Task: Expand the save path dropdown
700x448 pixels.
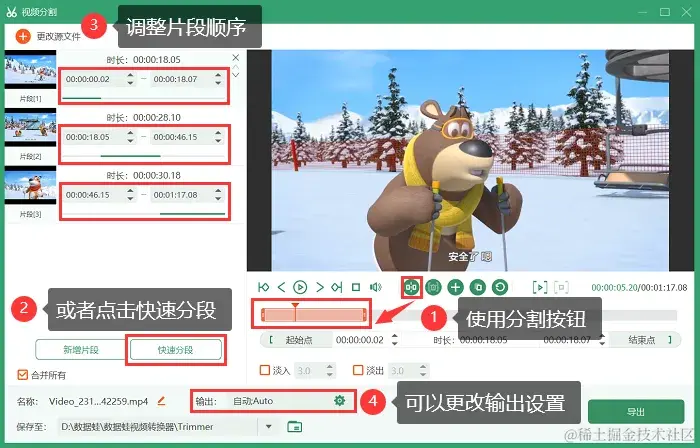Action: click(x=269, y=427)
